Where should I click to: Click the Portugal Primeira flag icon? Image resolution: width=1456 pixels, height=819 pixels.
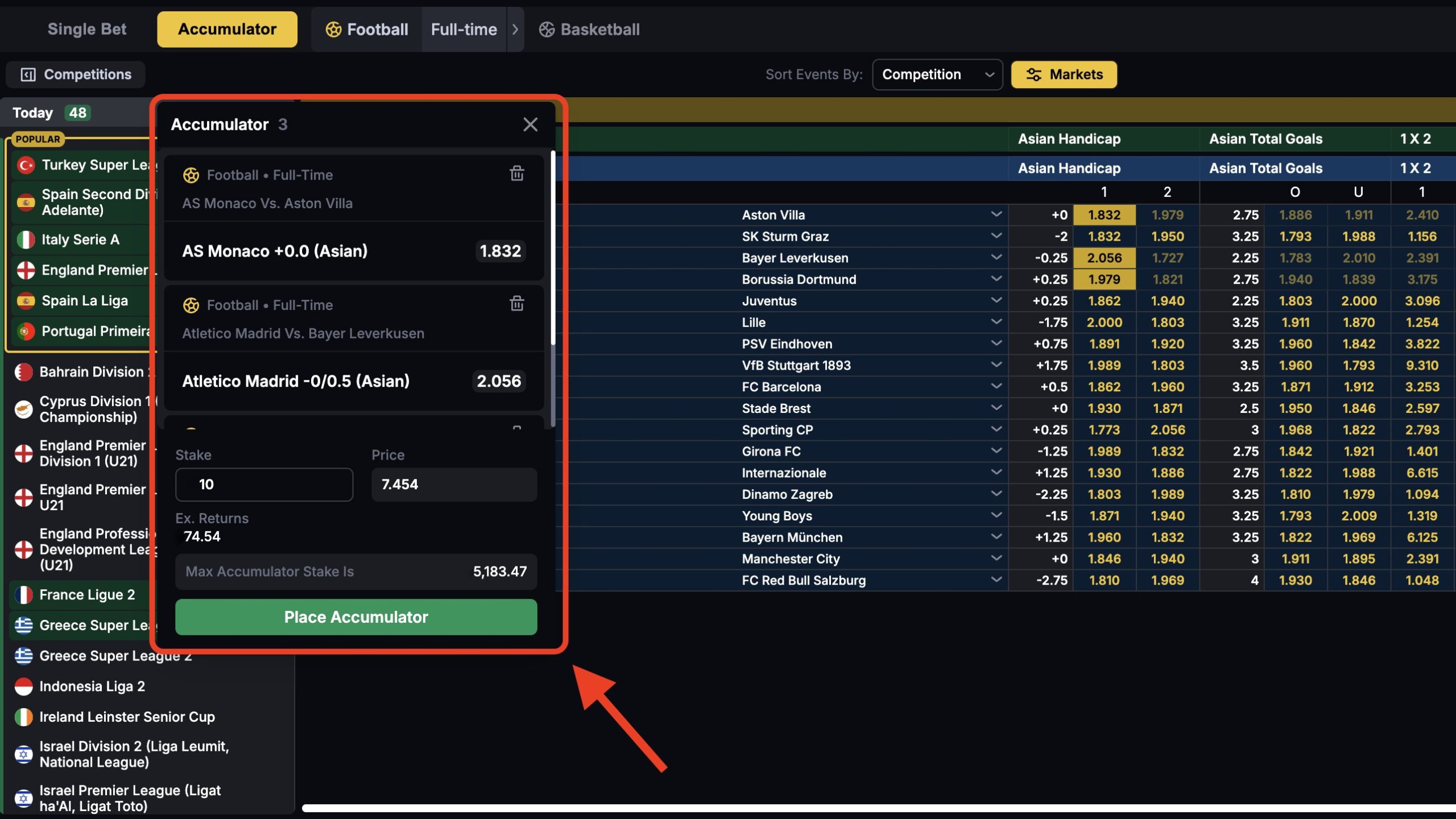pyautogui.click(x=26, y=331)
